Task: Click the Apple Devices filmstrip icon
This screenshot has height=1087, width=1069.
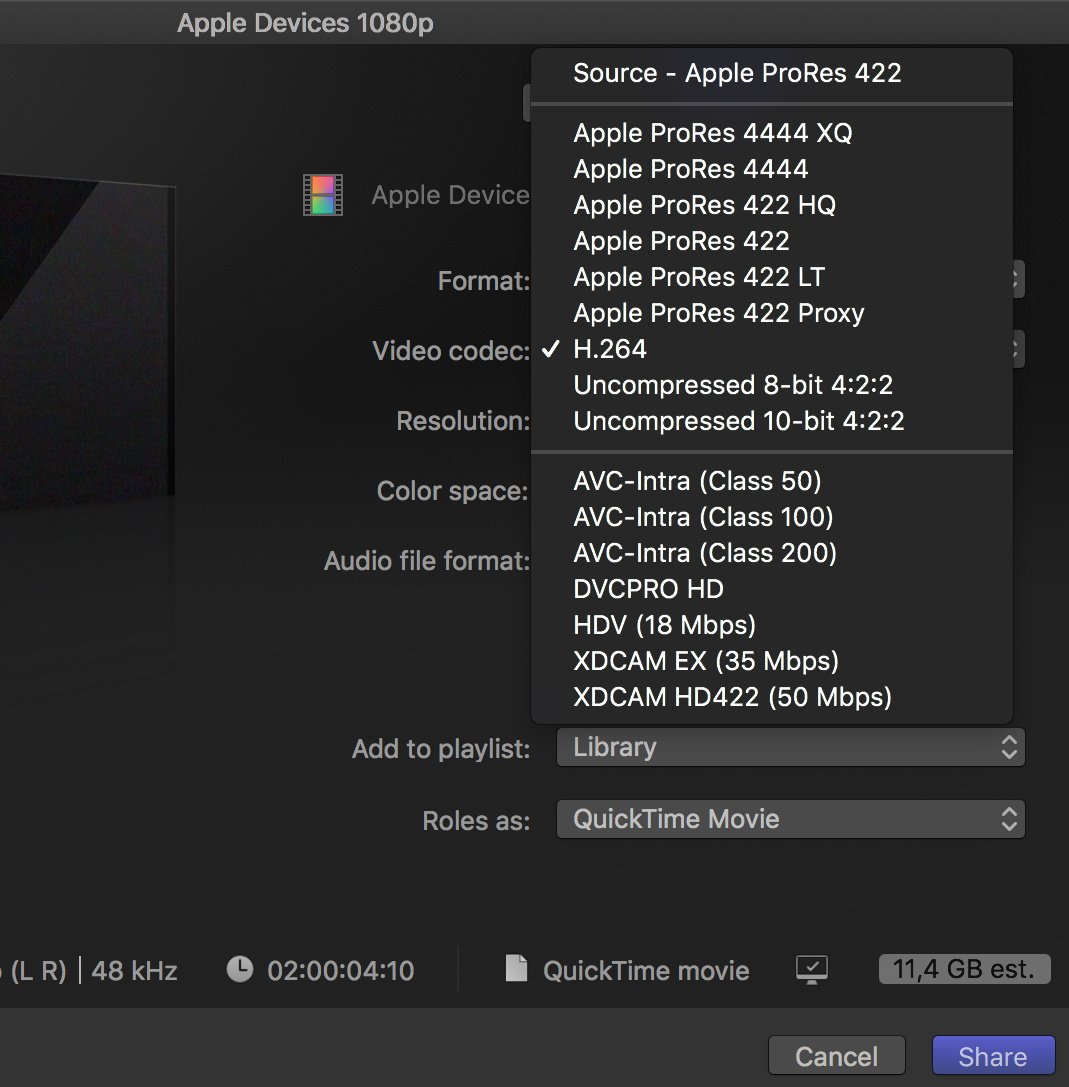Action: [323, 195]
